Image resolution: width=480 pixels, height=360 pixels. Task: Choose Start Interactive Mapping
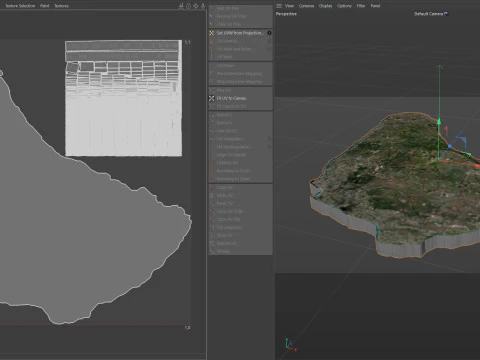tap(240, 74)
